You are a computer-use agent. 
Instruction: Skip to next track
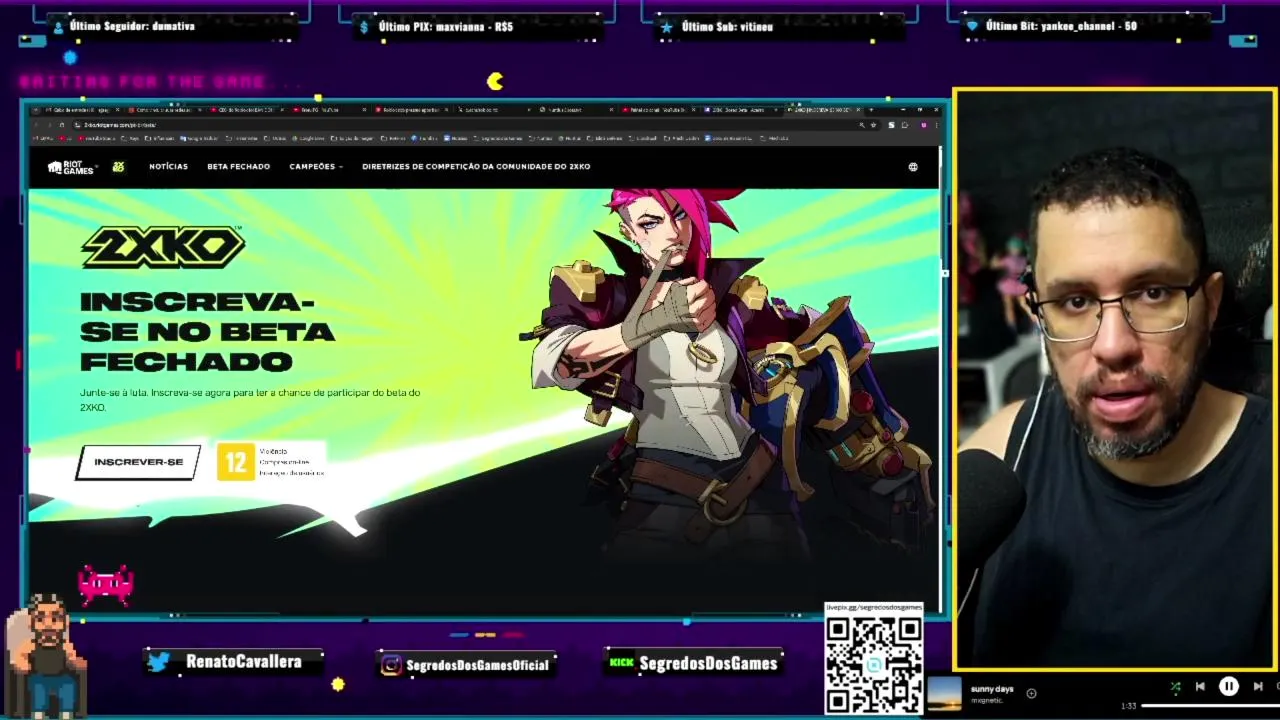coord(1257,687)
